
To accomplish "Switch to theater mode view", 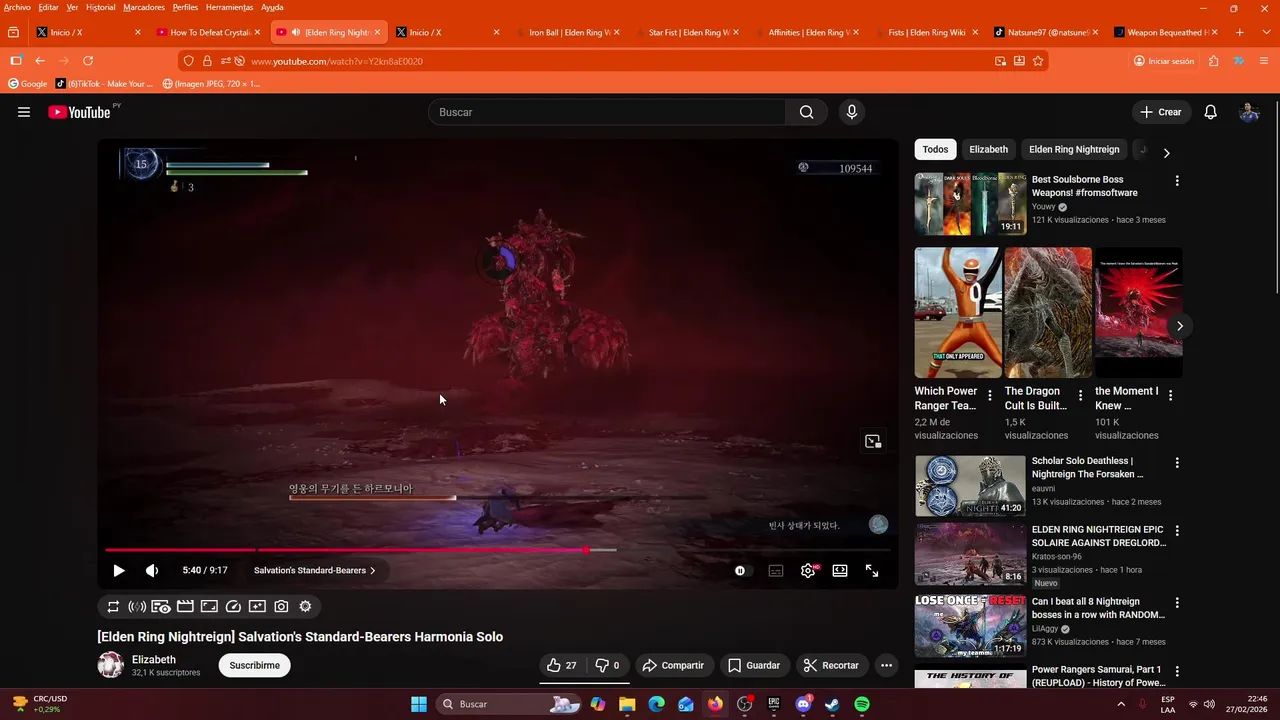I will click(x=840, y=571).
